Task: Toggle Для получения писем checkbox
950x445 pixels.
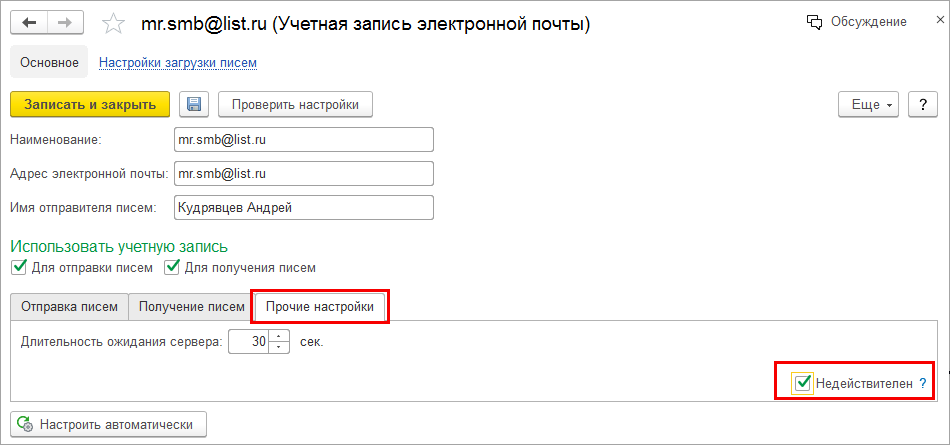Action: pos(172,267)
